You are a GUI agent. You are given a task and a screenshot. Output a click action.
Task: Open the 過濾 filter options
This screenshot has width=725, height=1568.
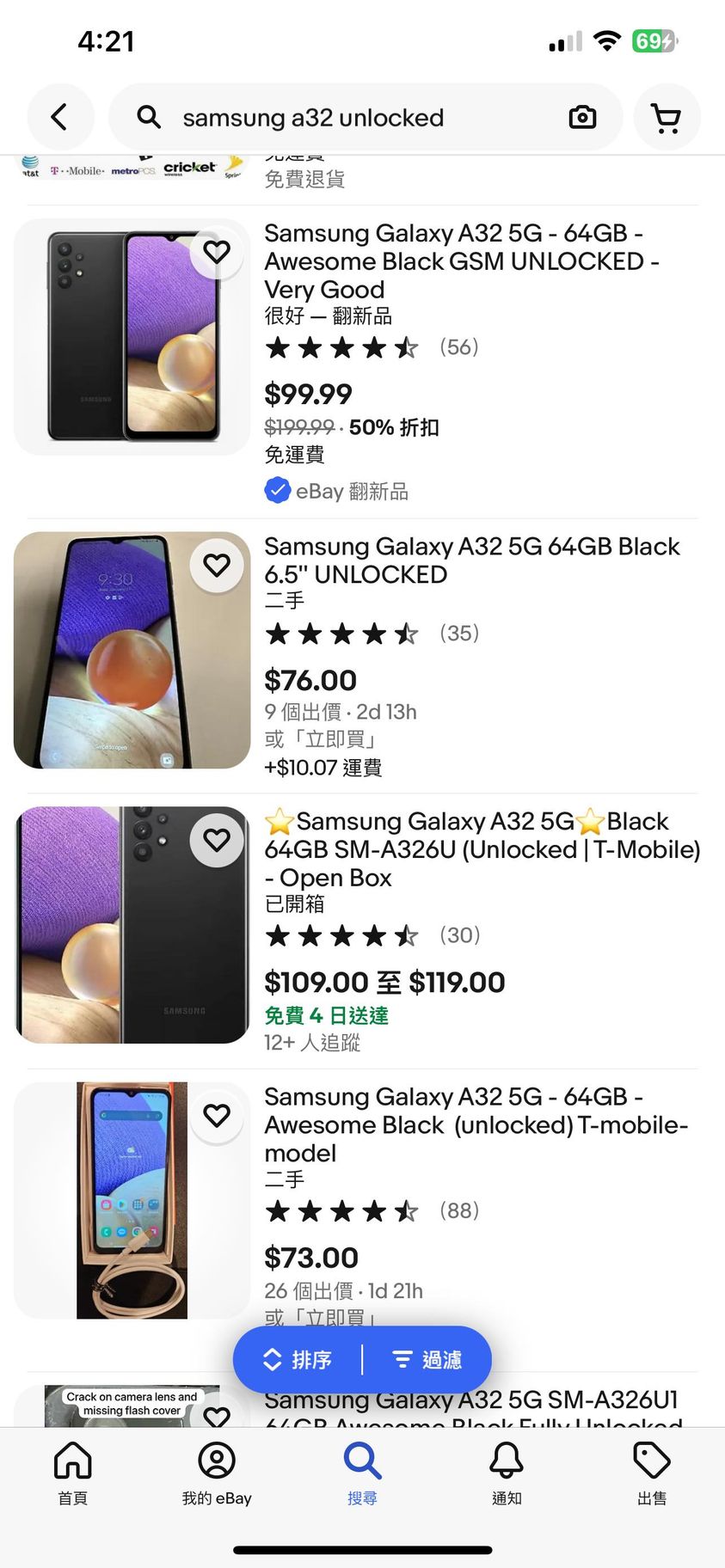[427, 1359]
